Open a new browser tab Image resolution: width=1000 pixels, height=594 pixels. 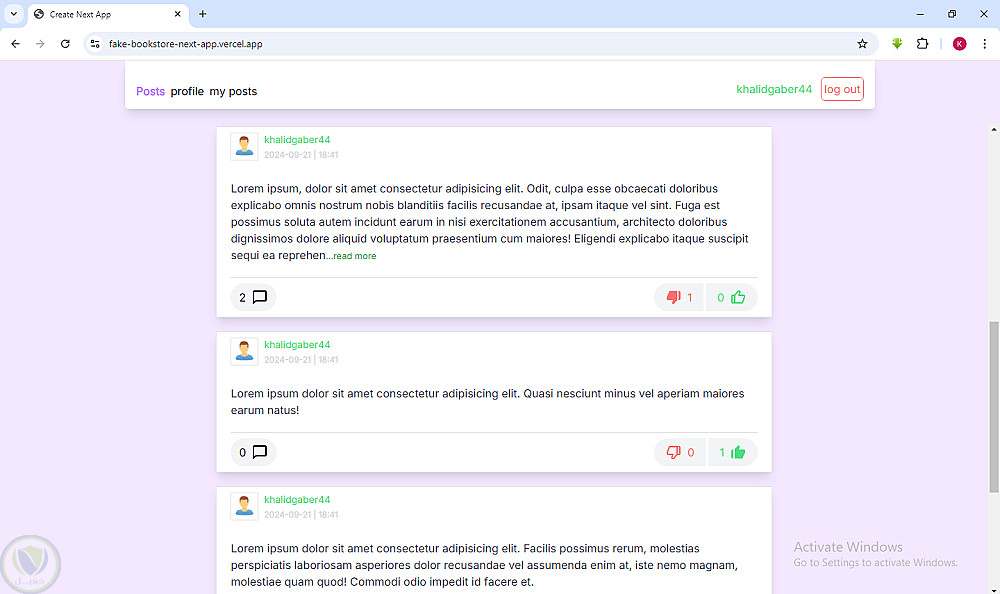(x=202, y=14)
